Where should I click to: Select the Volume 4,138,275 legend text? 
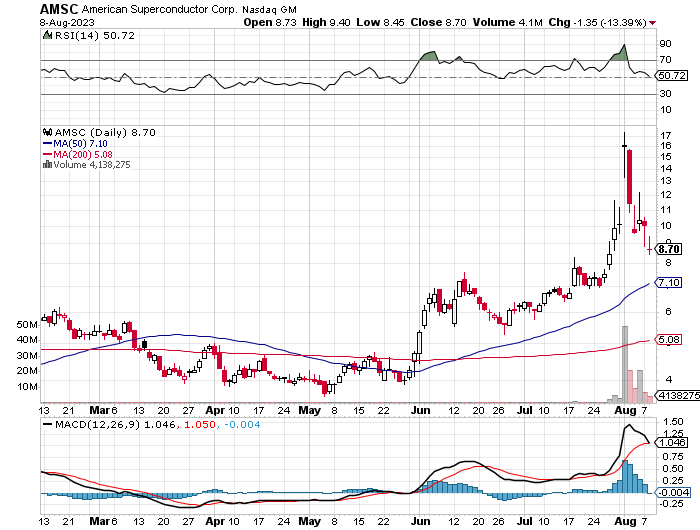92,165
